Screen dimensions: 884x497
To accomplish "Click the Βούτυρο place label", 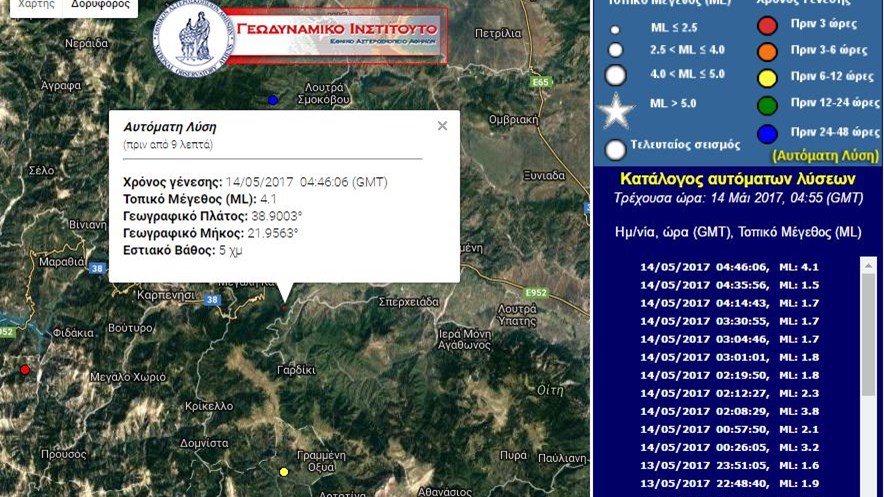I will pyautogui.click(x=130, y=328).
